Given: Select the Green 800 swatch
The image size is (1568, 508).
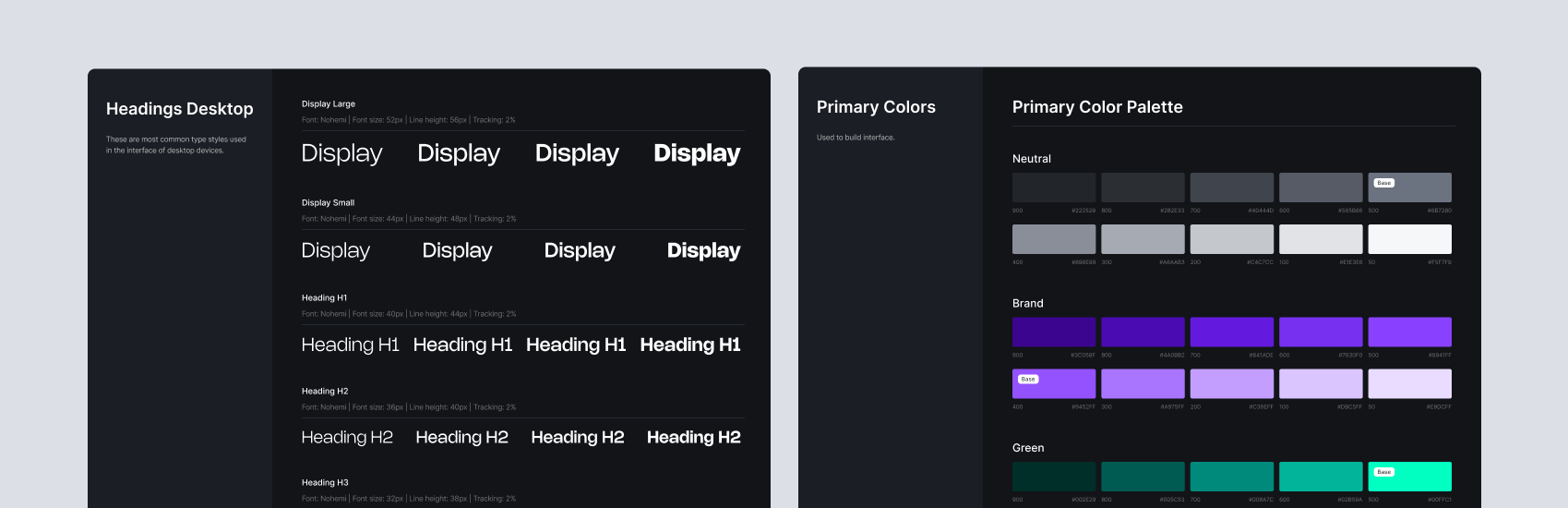Looking at the screenshot, I should click(x=1143, y=477).
